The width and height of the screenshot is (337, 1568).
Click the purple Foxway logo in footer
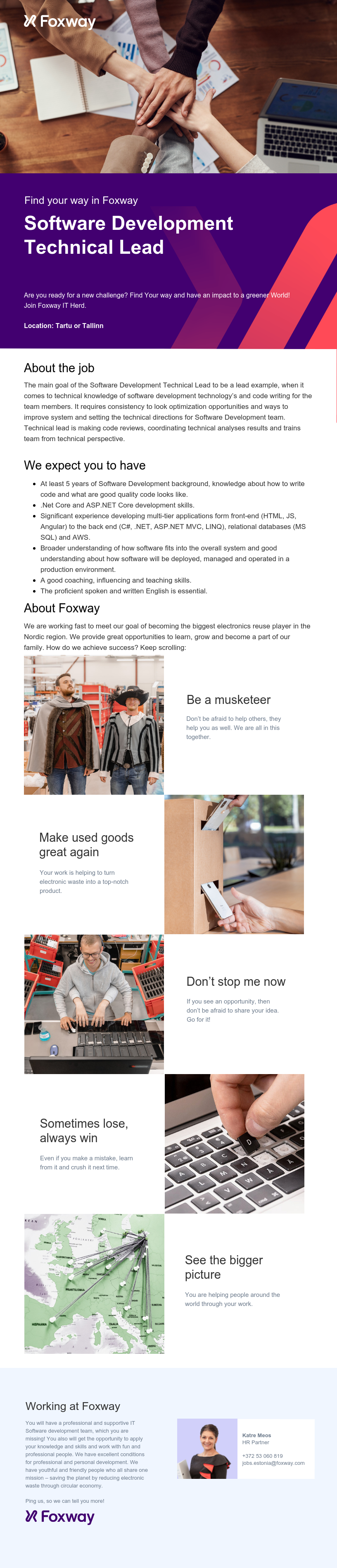point(60,1516)
